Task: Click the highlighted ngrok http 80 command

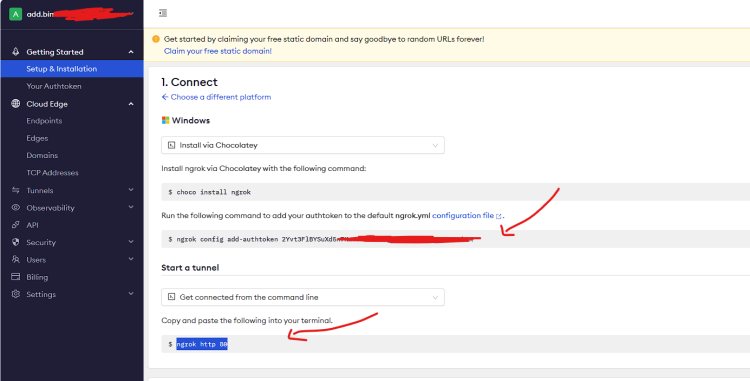Action: tap(202, 344)
